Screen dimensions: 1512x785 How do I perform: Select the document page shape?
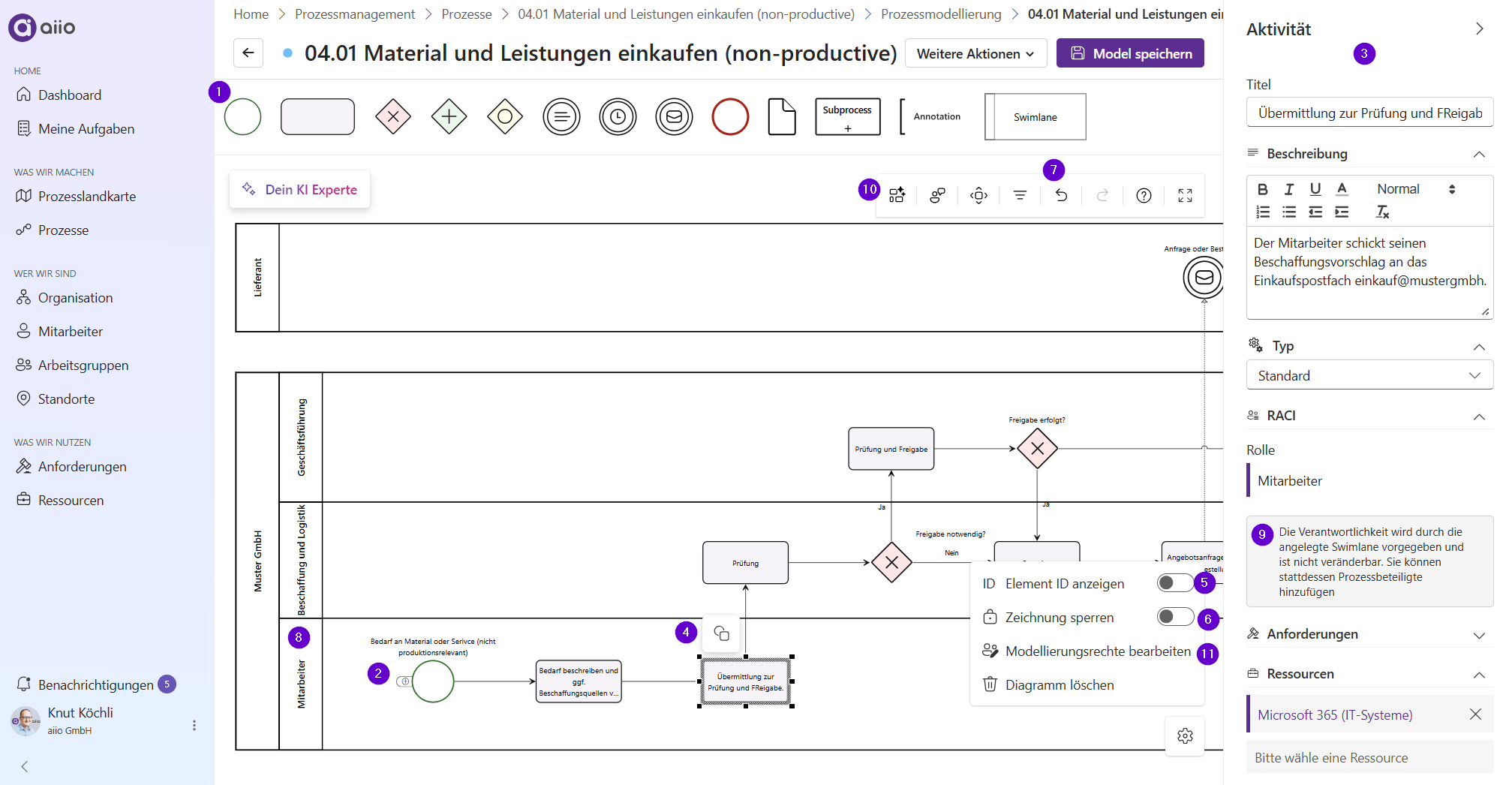click(x=782, y=117)
